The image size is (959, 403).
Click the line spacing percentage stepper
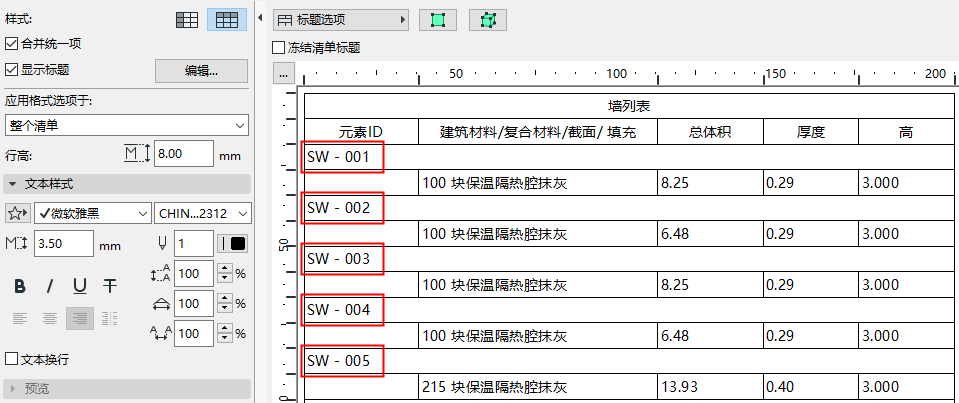tap(225, 273)
